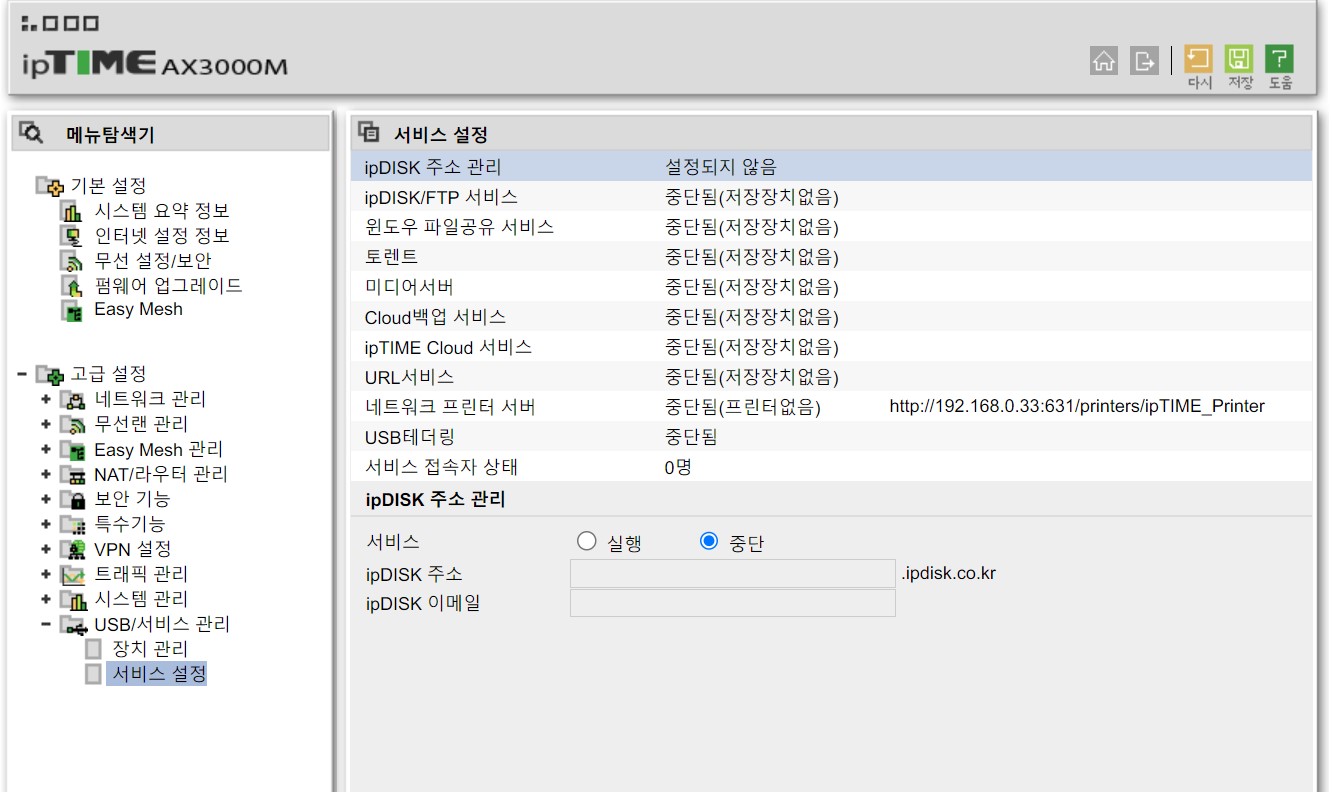Click the 메뉴탐색기 magnifier icon
This screenshot has width=1333, height=792.
pos(31,132)
